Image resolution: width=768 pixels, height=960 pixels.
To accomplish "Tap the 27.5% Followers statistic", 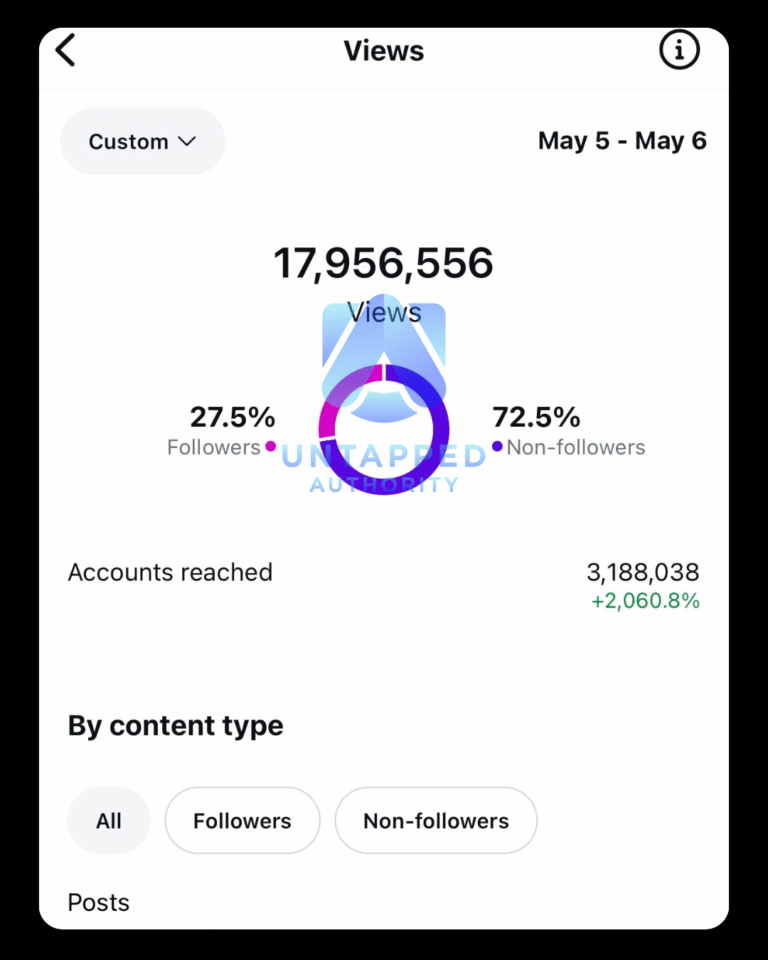I will pos(232,417).
